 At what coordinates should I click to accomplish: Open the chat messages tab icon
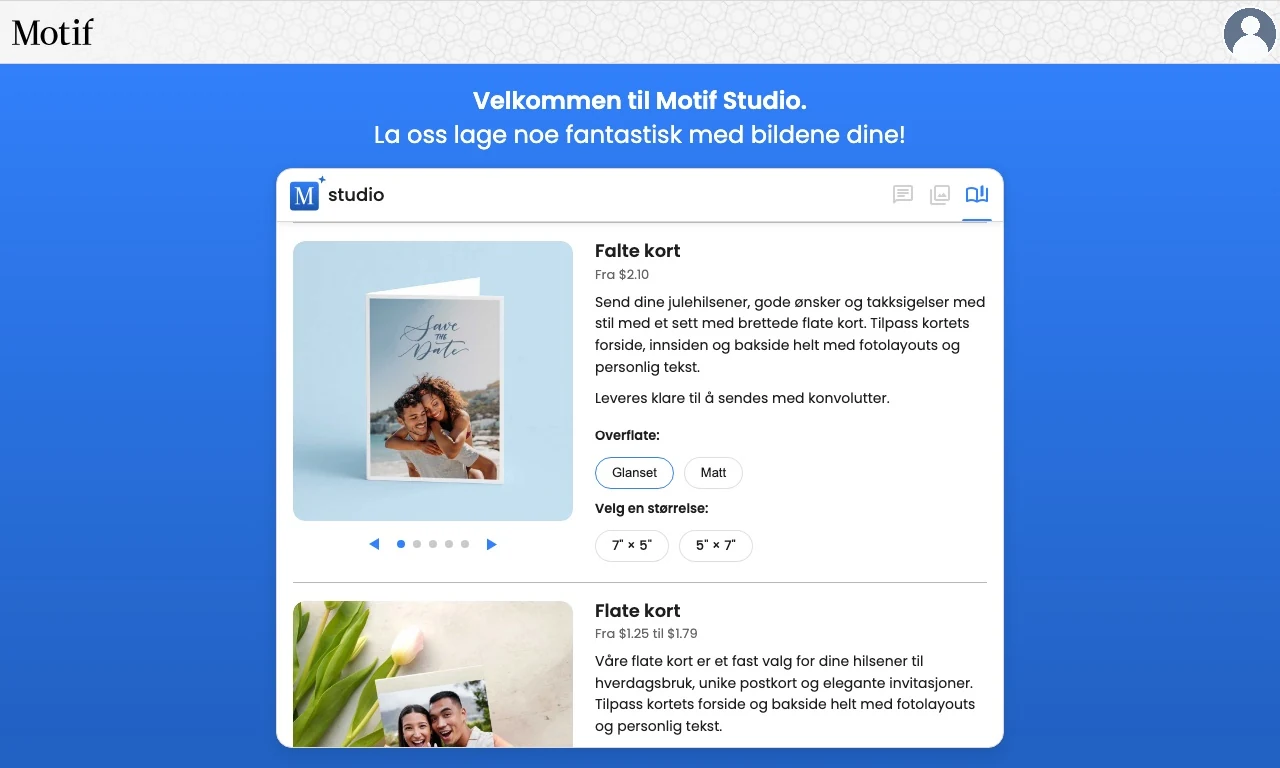pos(903,194)
